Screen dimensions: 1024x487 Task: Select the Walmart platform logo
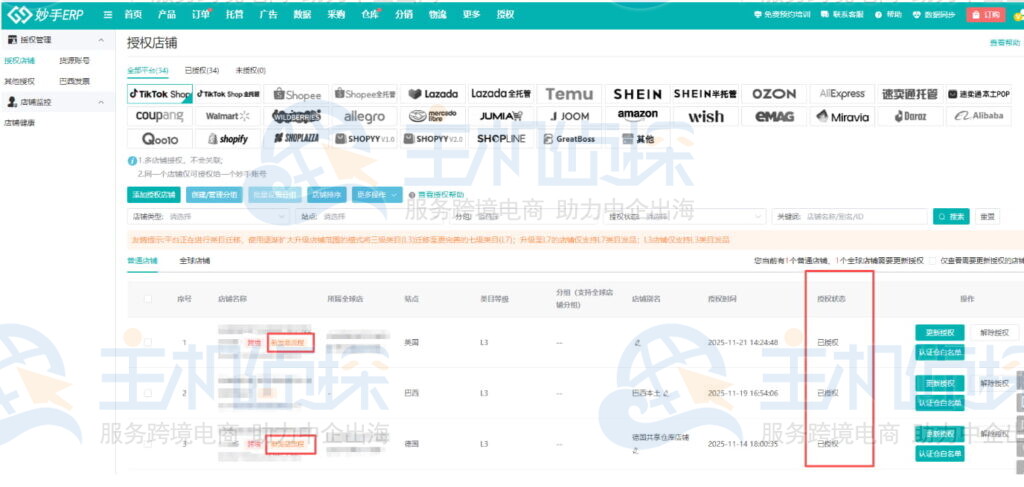(228, 116)
